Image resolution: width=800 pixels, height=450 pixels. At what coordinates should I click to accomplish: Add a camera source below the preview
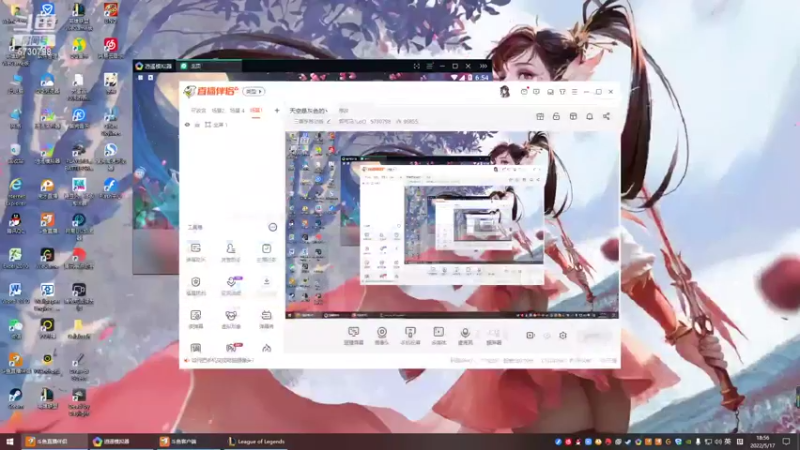click(x=382, y=336)
